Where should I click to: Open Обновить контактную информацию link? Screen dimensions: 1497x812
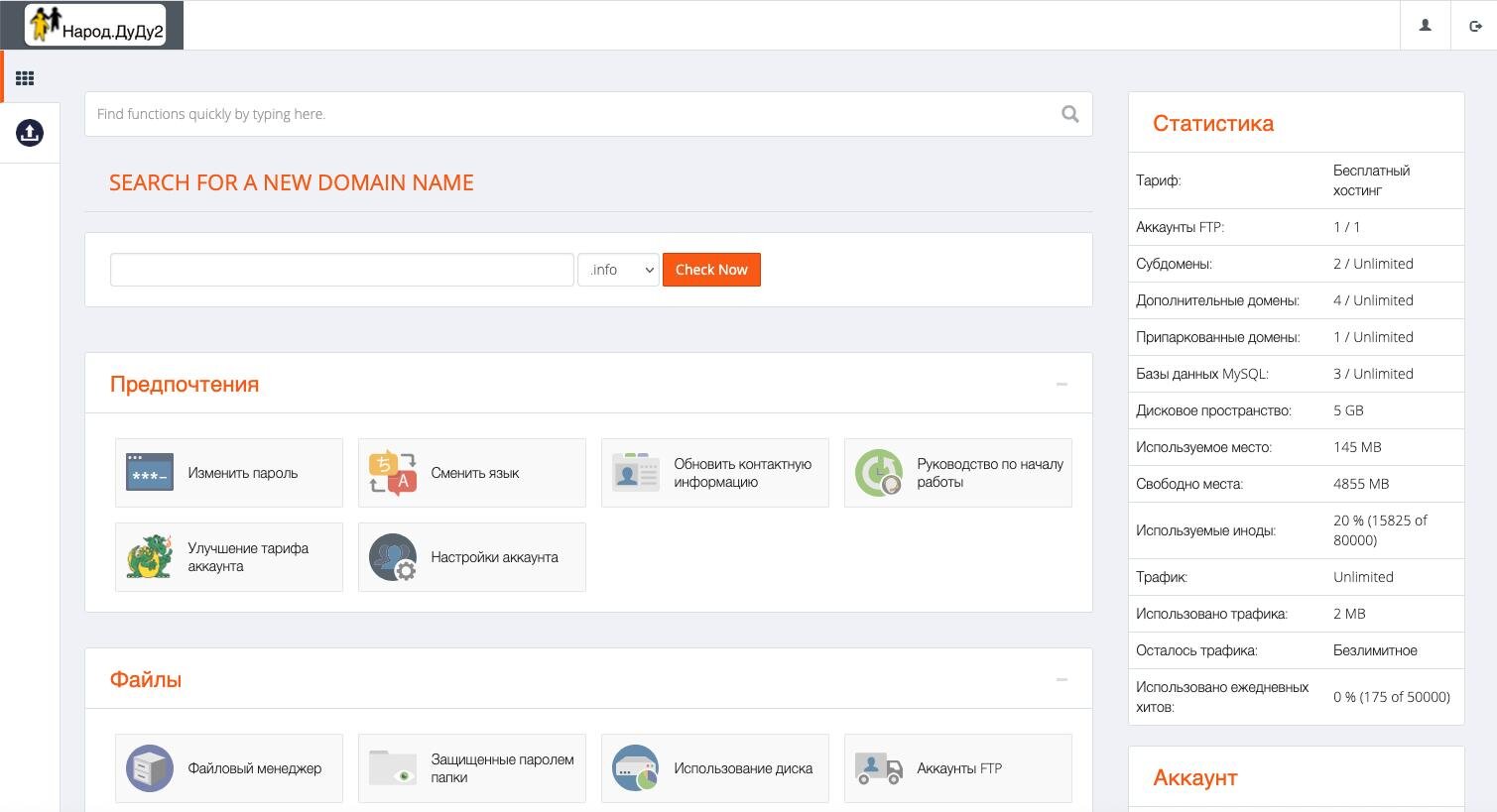[742, 473]
